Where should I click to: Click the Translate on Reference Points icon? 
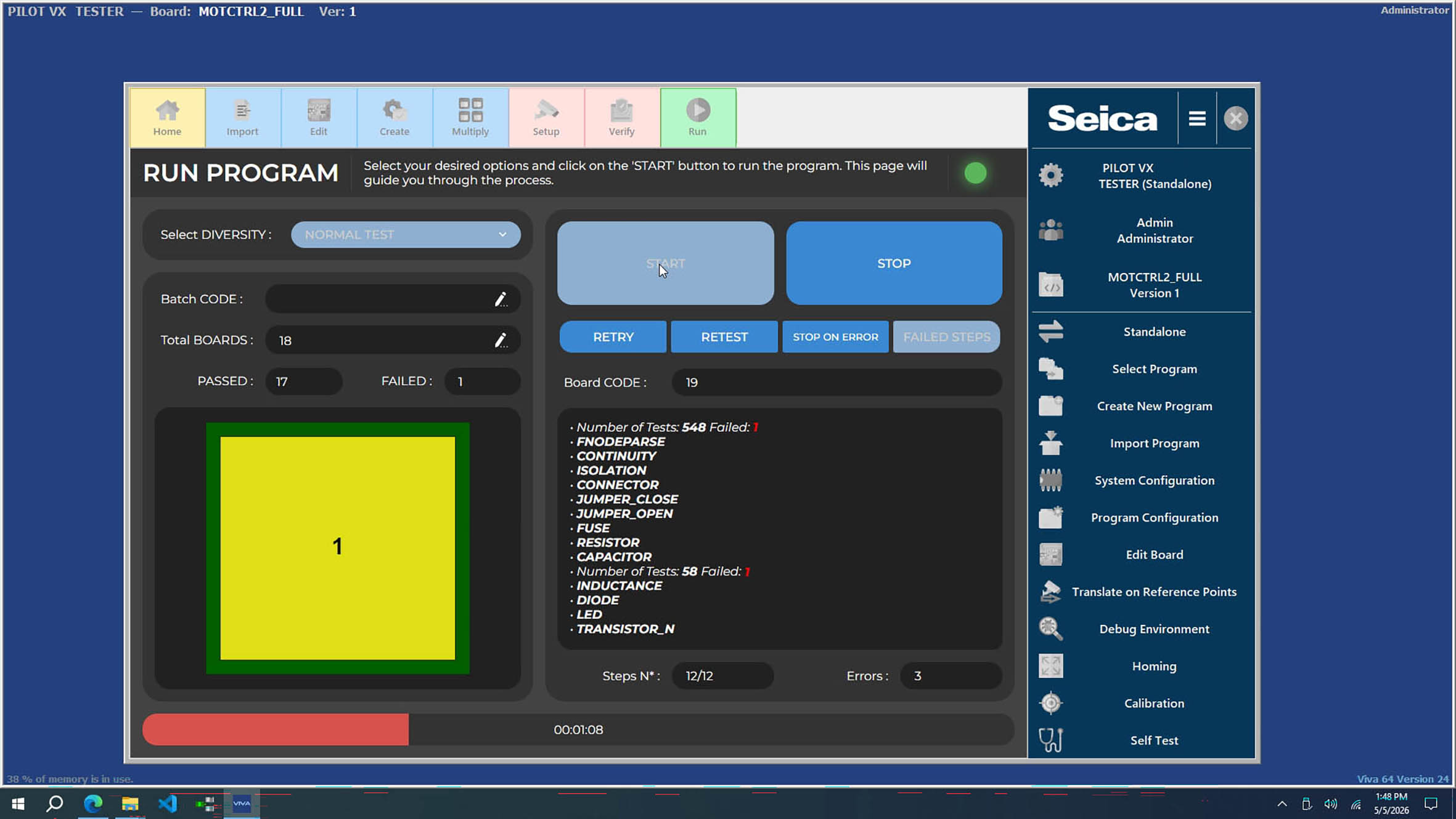click(1050, 592)
